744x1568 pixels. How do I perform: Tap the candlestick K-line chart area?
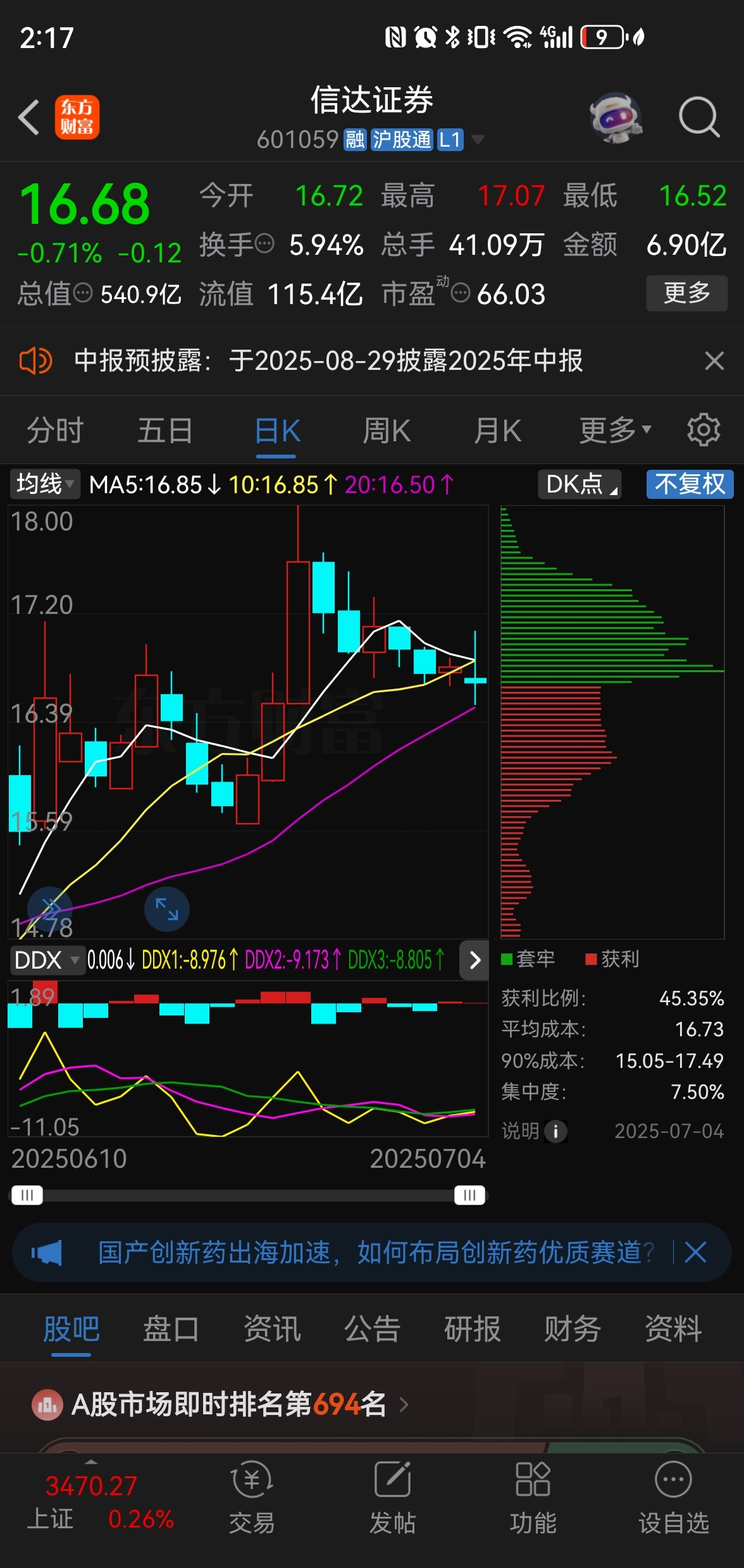click(248, 722)
